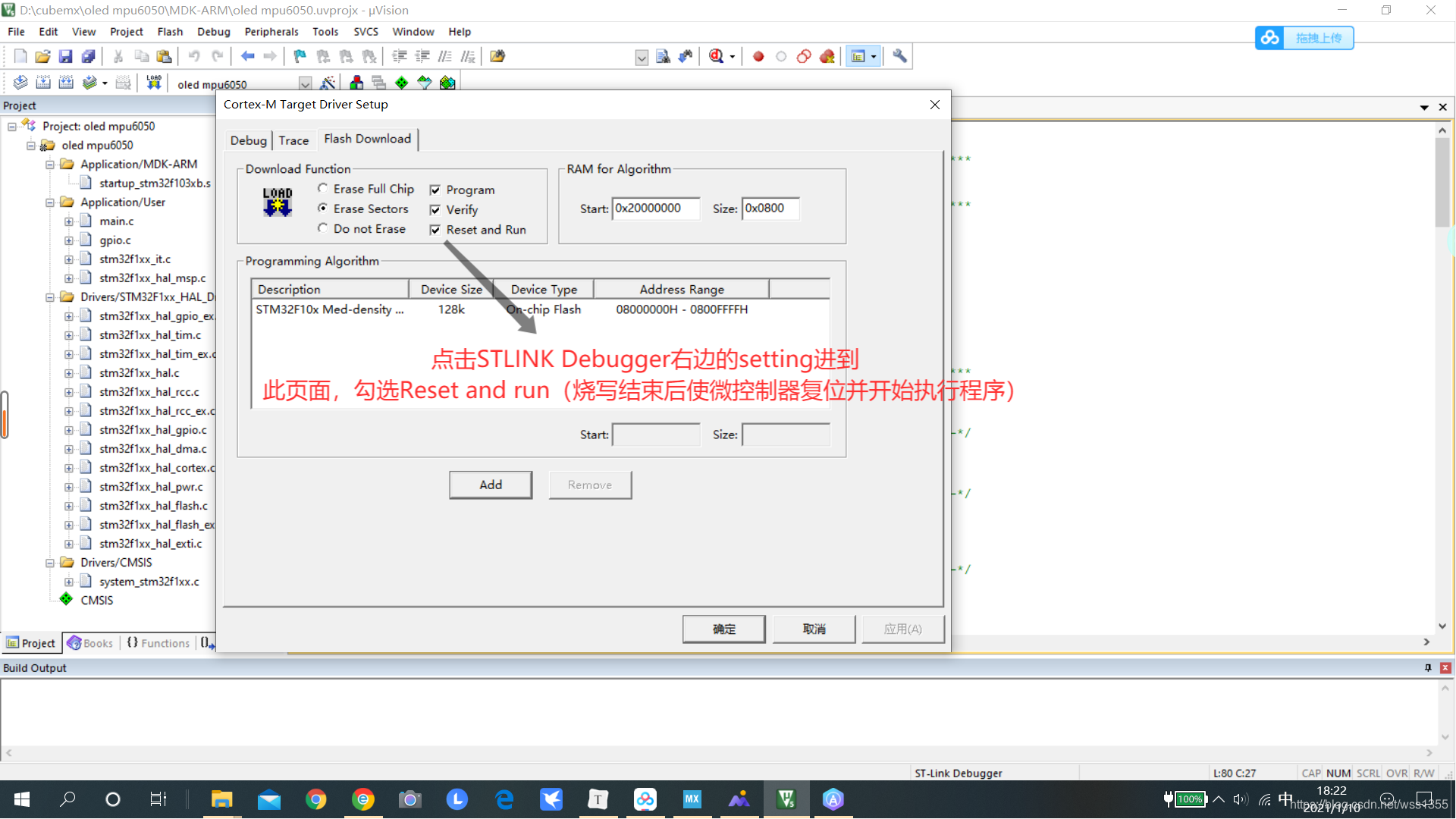Switch to the Books panel tab

pos(90,643)
